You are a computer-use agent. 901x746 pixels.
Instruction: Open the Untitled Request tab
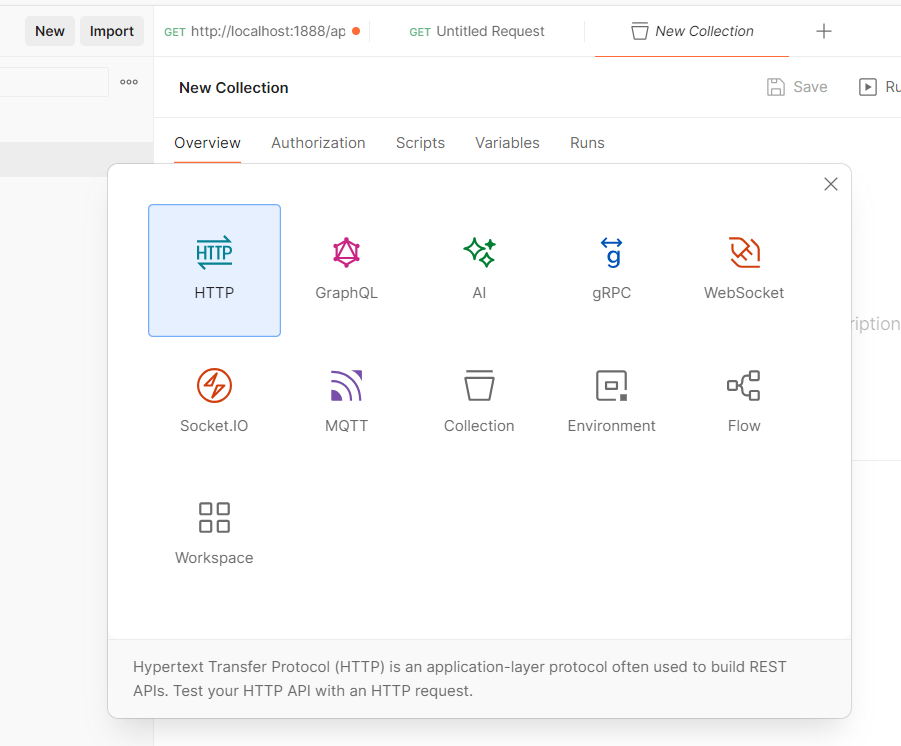coord(477,31)
